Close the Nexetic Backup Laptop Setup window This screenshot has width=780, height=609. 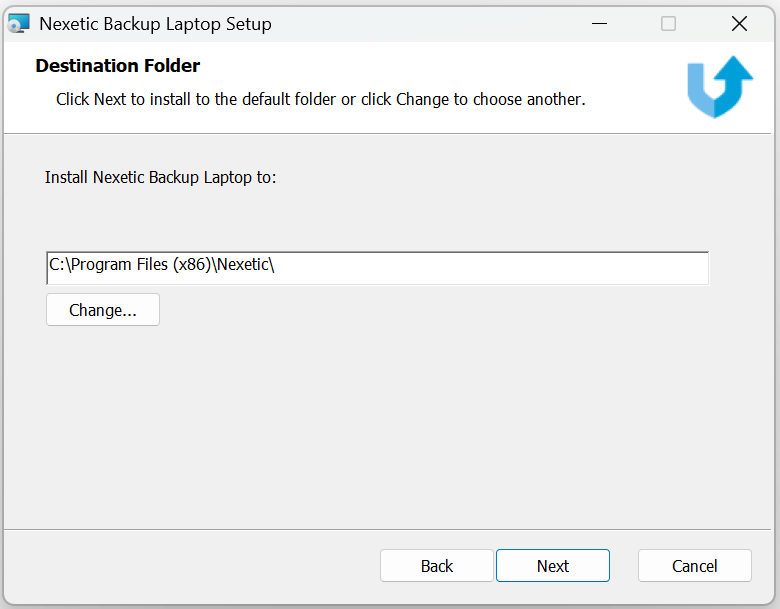point(739,23)
